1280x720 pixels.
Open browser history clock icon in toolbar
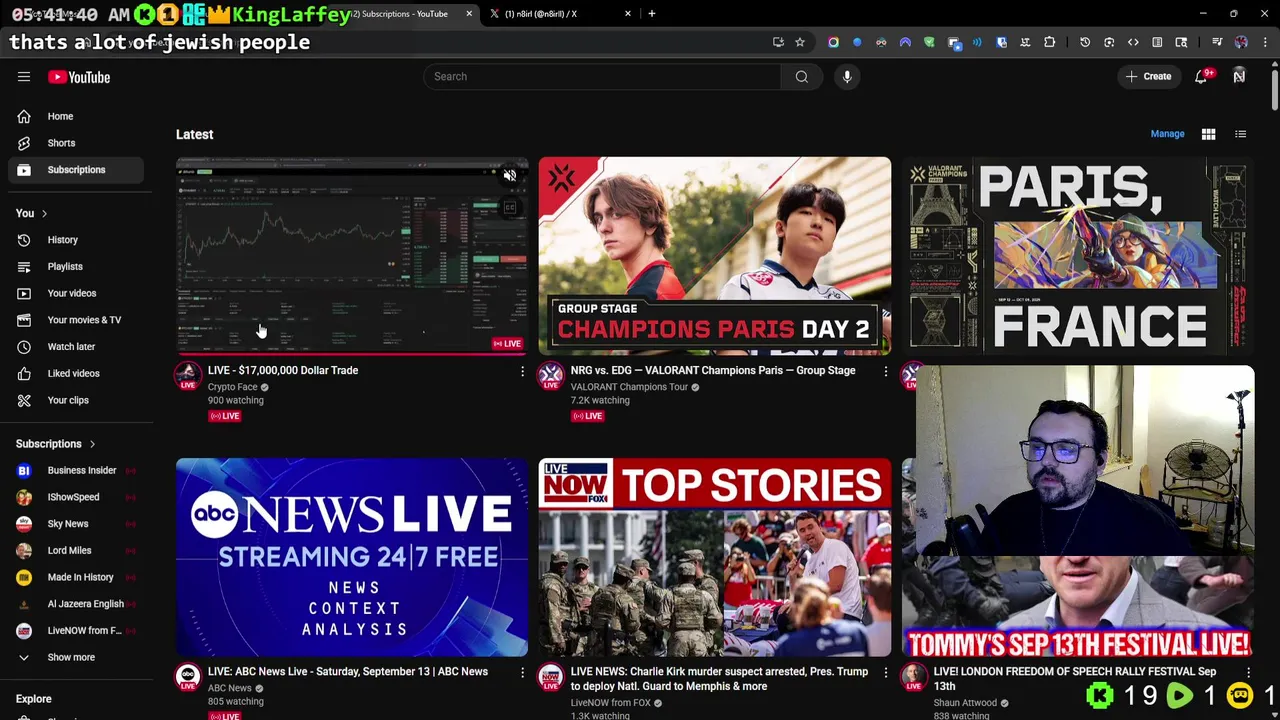1085,42
